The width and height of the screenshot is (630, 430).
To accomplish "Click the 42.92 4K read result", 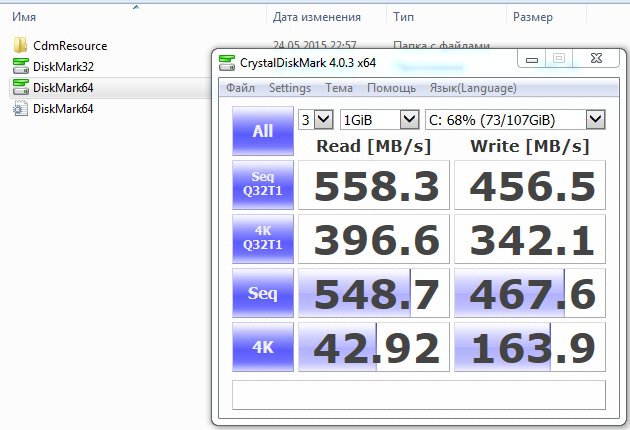I will point(374,347).
